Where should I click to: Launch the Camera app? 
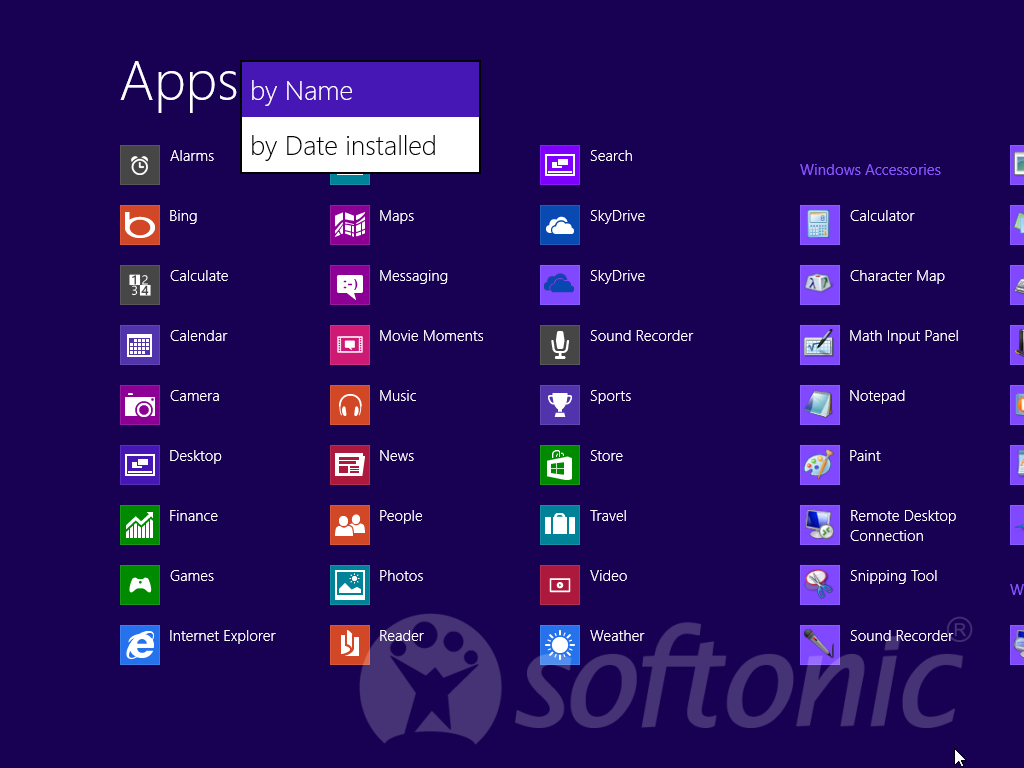click(140, 405)
